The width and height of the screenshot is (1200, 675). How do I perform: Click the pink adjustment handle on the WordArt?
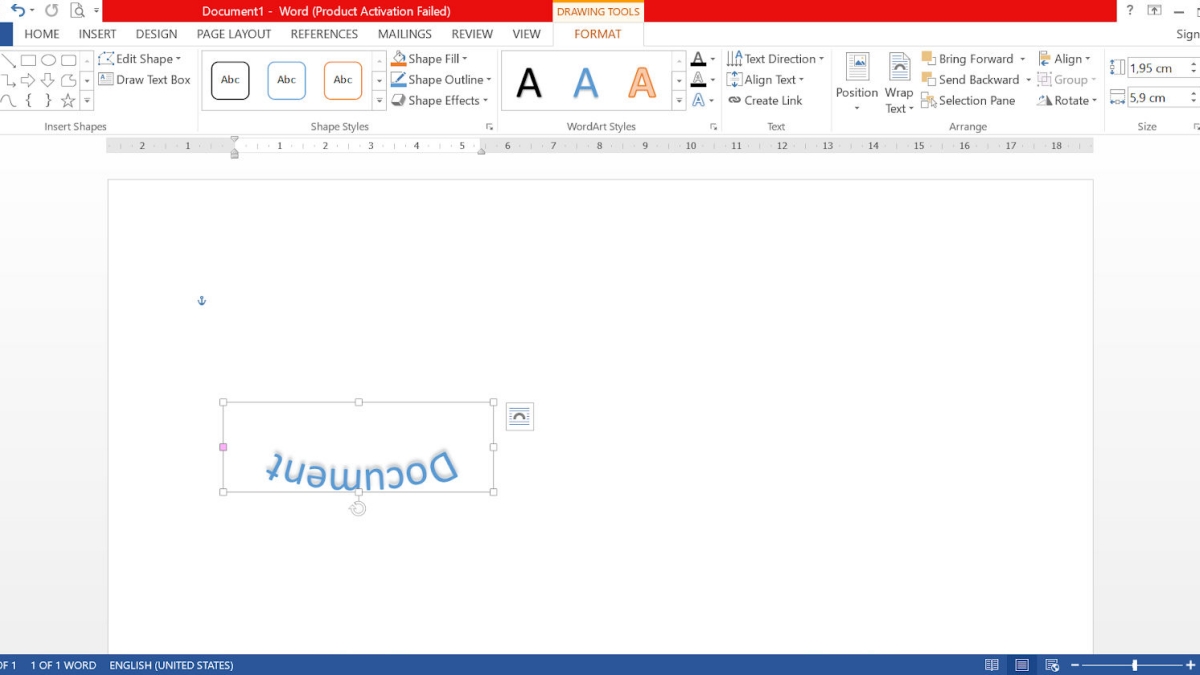pyautogui.click(x=223, y=447)
